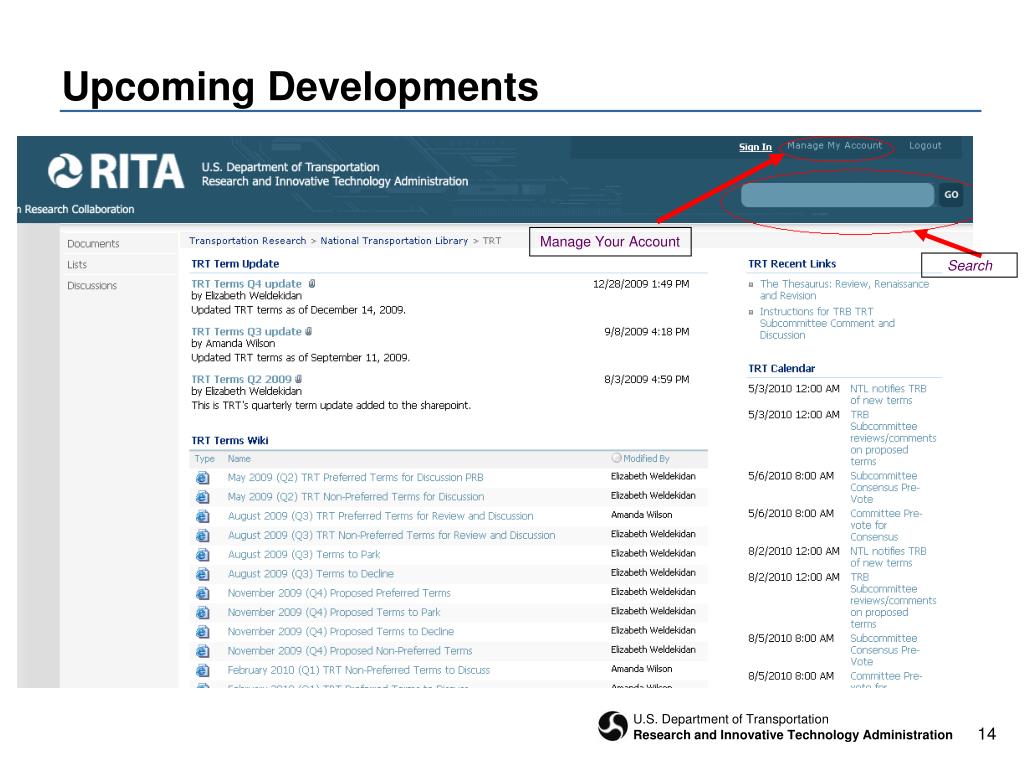Click wiki icon beside May 2009 Non-Preferred Terms
This screenshot has height=768, width=1024.
coord(203,497)
